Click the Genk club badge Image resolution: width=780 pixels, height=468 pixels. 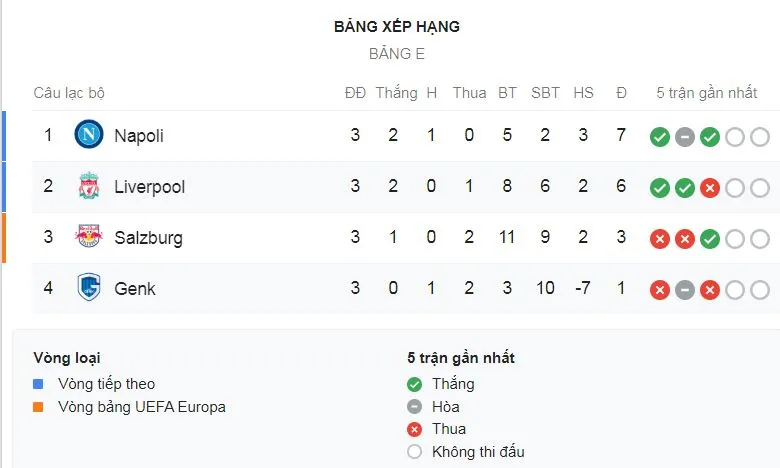[89, 289]
